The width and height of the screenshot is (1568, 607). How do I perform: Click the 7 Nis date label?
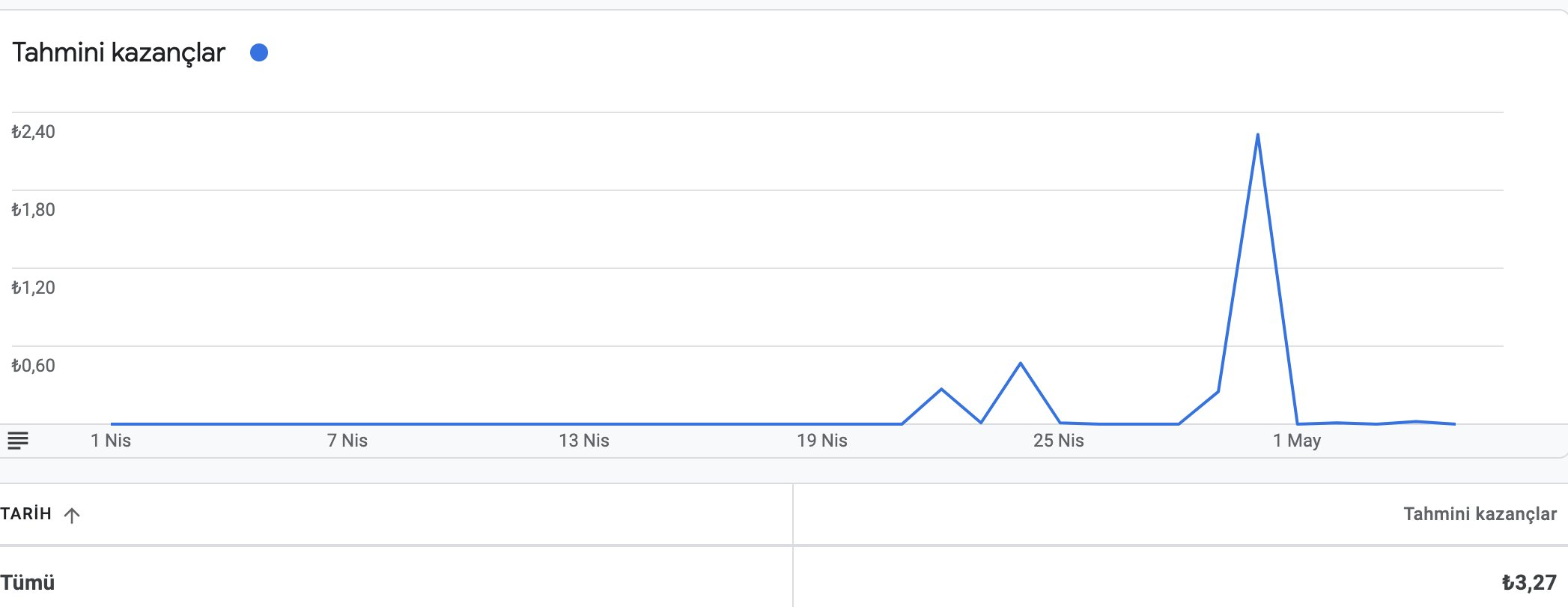tap(347, 441)
